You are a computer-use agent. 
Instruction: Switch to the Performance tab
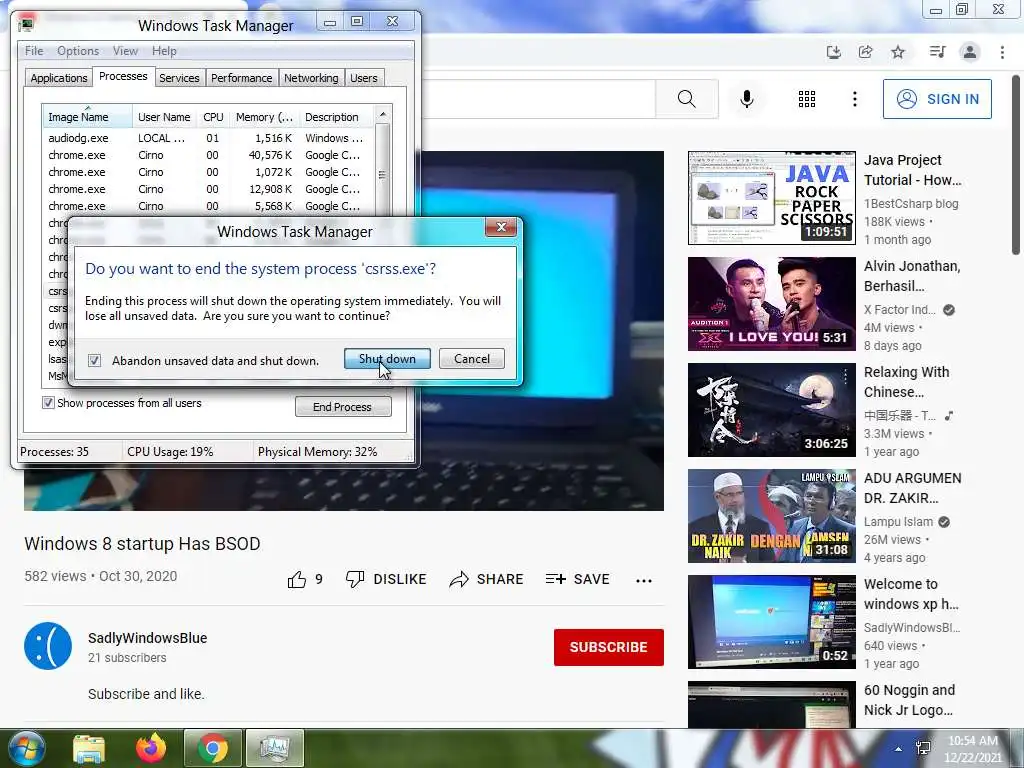[x=242, y=78]
